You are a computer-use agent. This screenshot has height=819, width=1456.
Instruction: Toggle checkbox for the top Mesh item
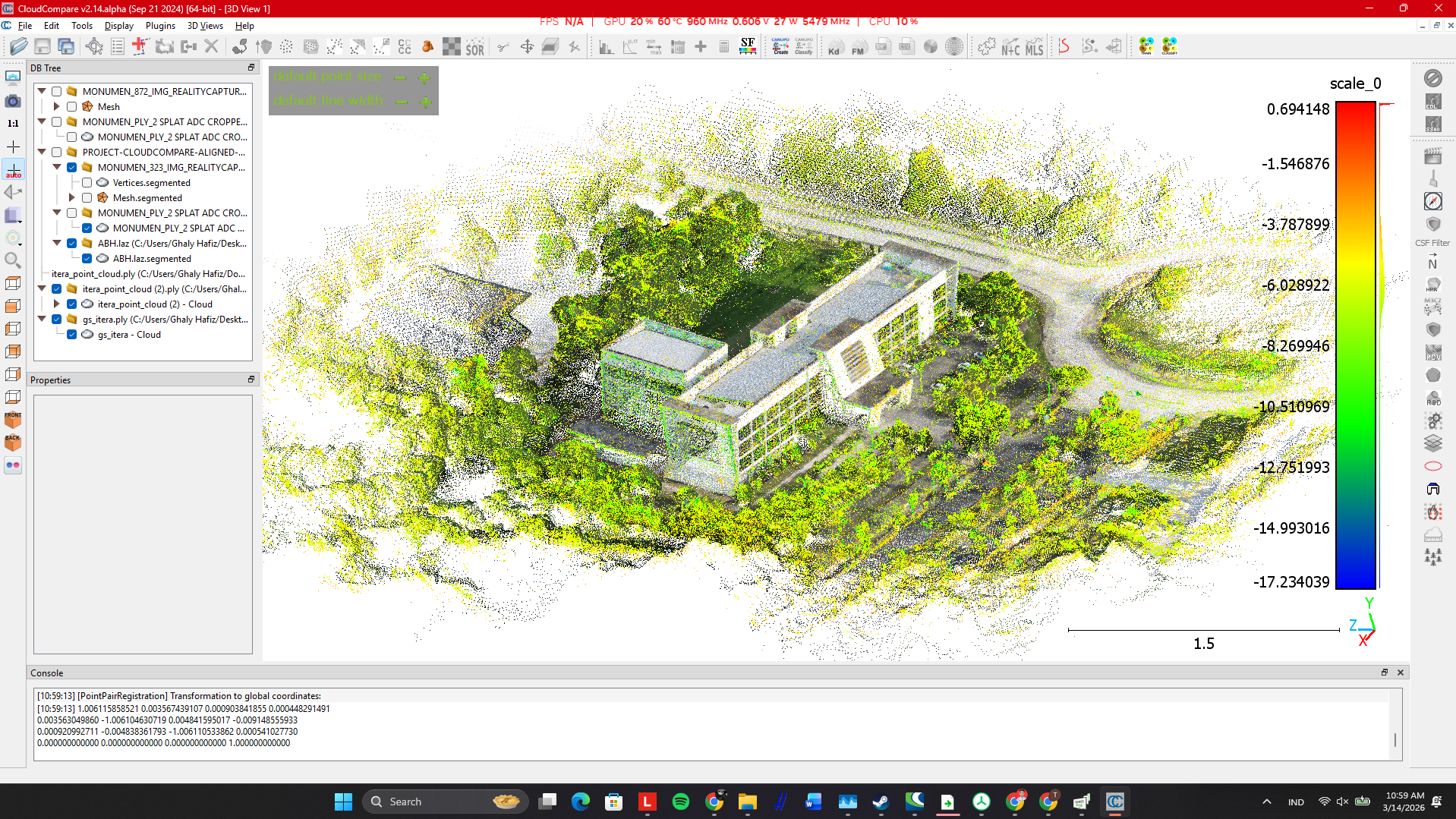click(72, 107)
